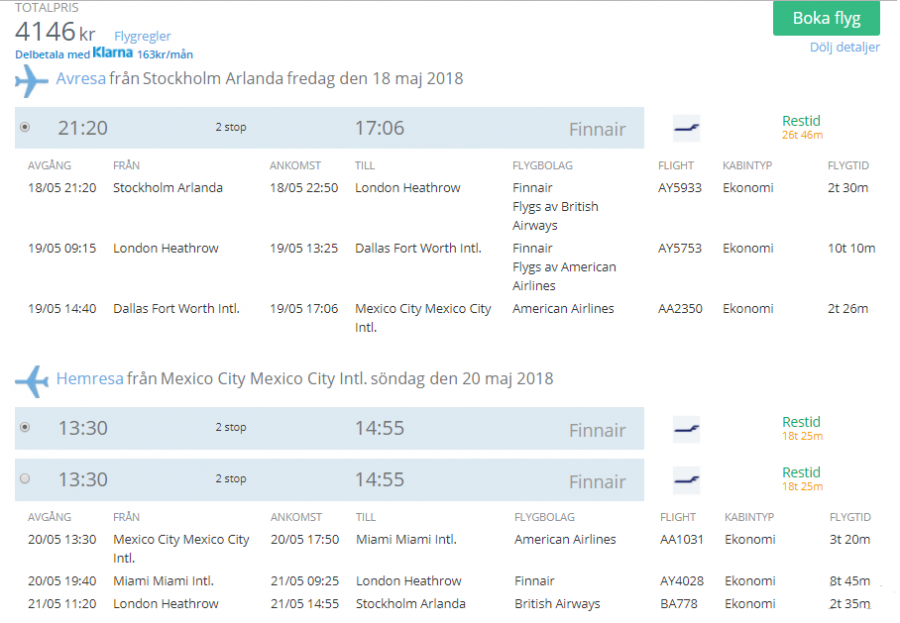Open the Flygregler link

(142, 36)
